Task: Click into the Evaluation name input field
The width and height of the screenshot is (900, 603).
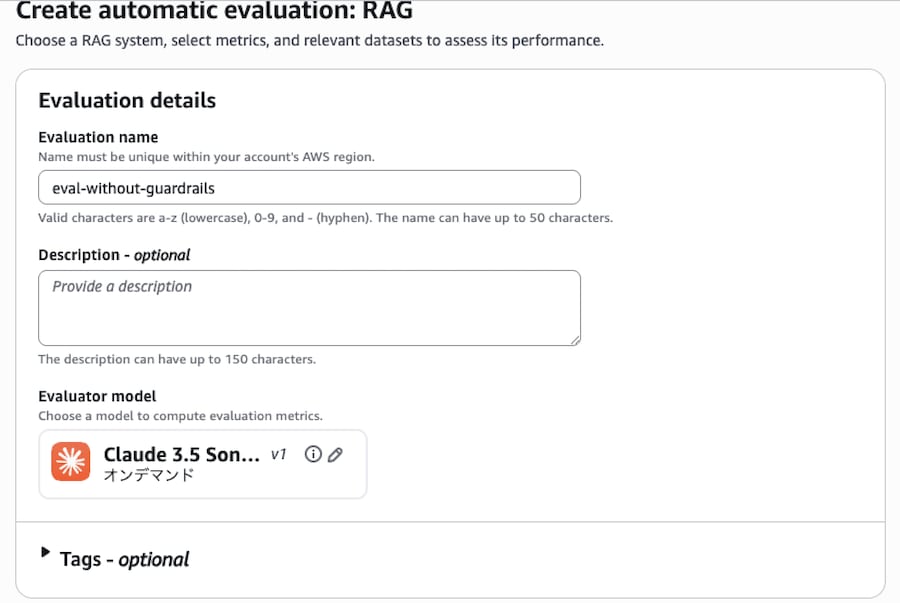Action: (x=309, y=188)
